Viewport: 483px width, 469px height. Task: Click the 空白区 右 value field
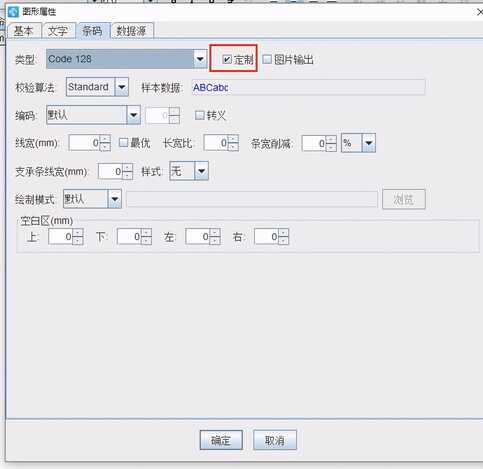tap(266, 237)
